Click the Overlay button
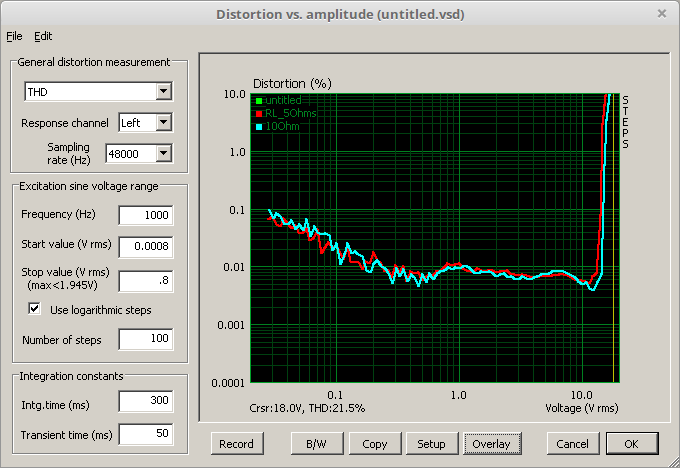Image resolution: width=680 pixels, height=468 pixels. (490, 443)
